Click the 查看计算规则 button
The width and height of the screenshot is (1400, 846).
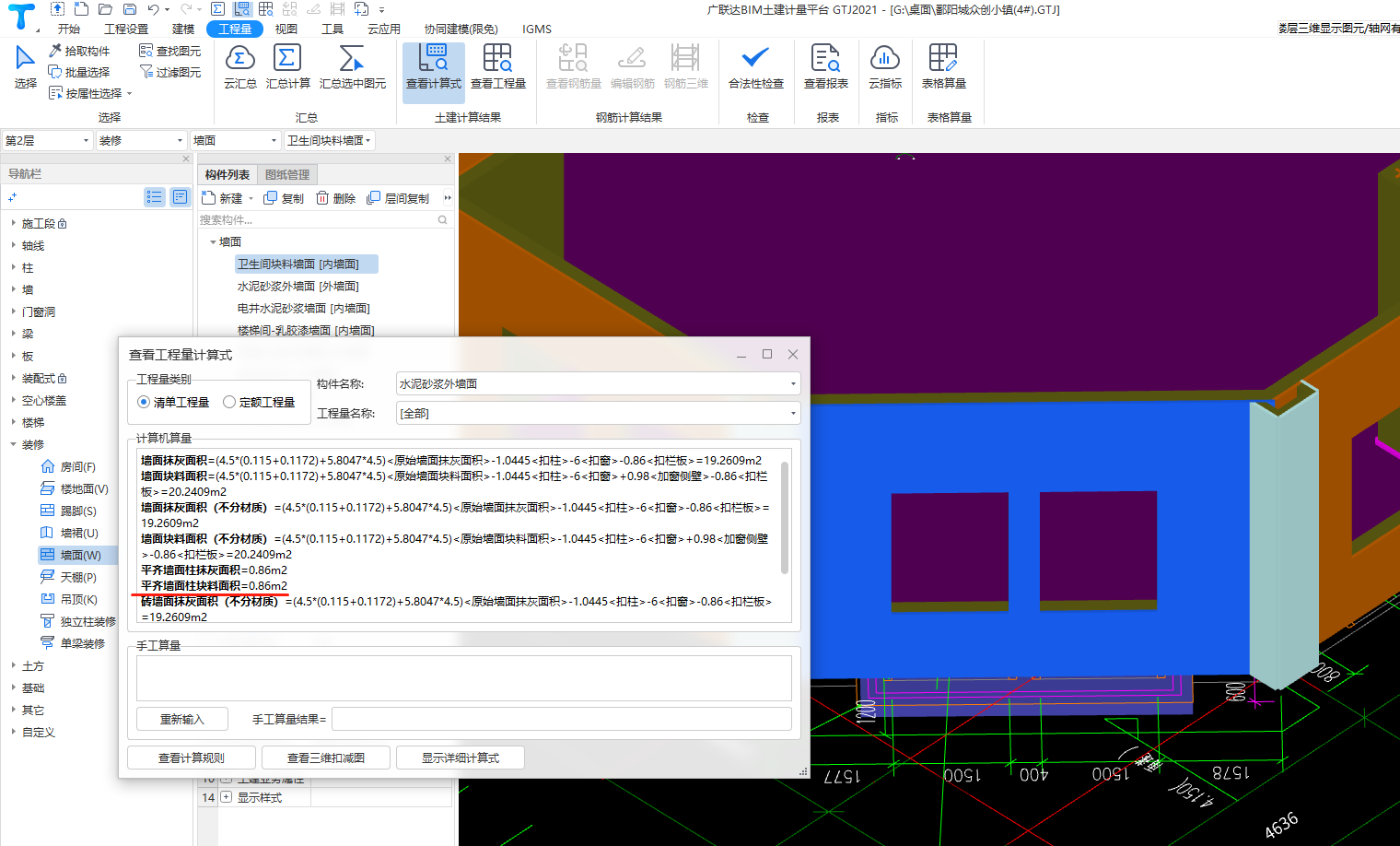pos(192,758)
